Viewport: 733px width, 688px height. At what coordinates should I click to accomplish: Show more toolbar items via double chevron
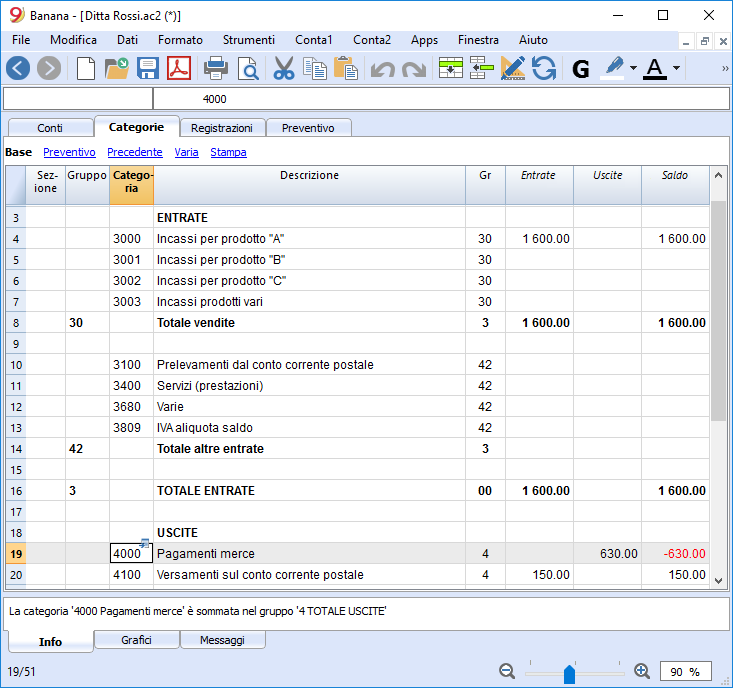click(x=725, y=68)
